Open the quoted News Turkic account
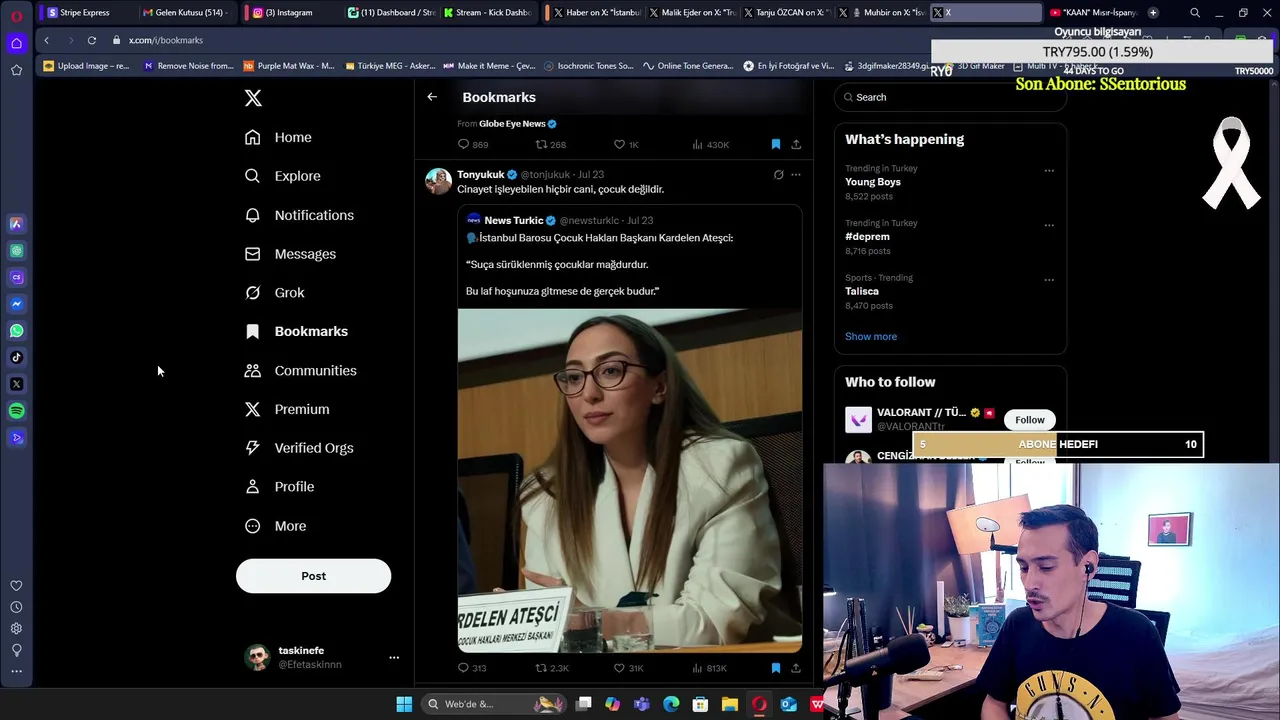1280x720 pixels. 513,220
